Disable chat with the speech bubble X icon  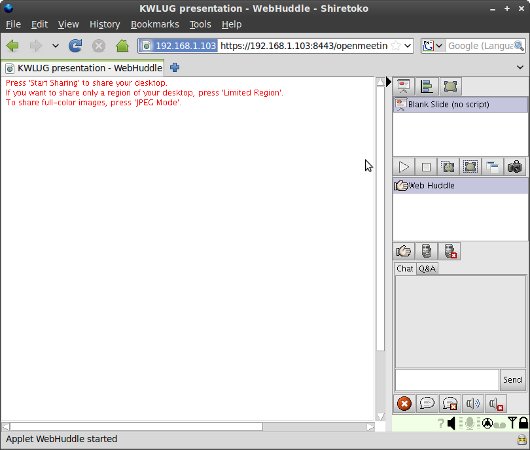click(450, 403)
